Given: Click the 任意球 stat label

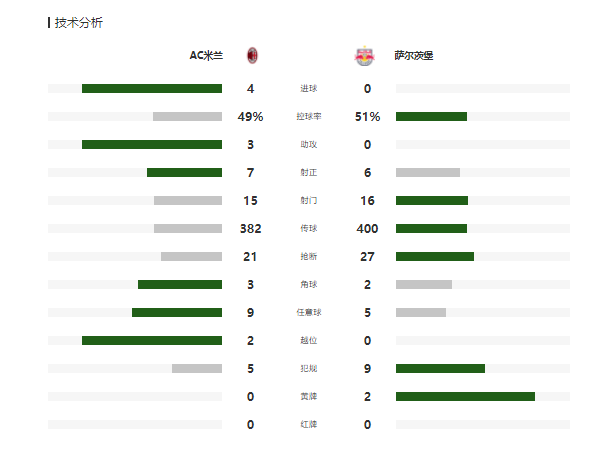Looking at the screenshot, I should tap(309, 313).
